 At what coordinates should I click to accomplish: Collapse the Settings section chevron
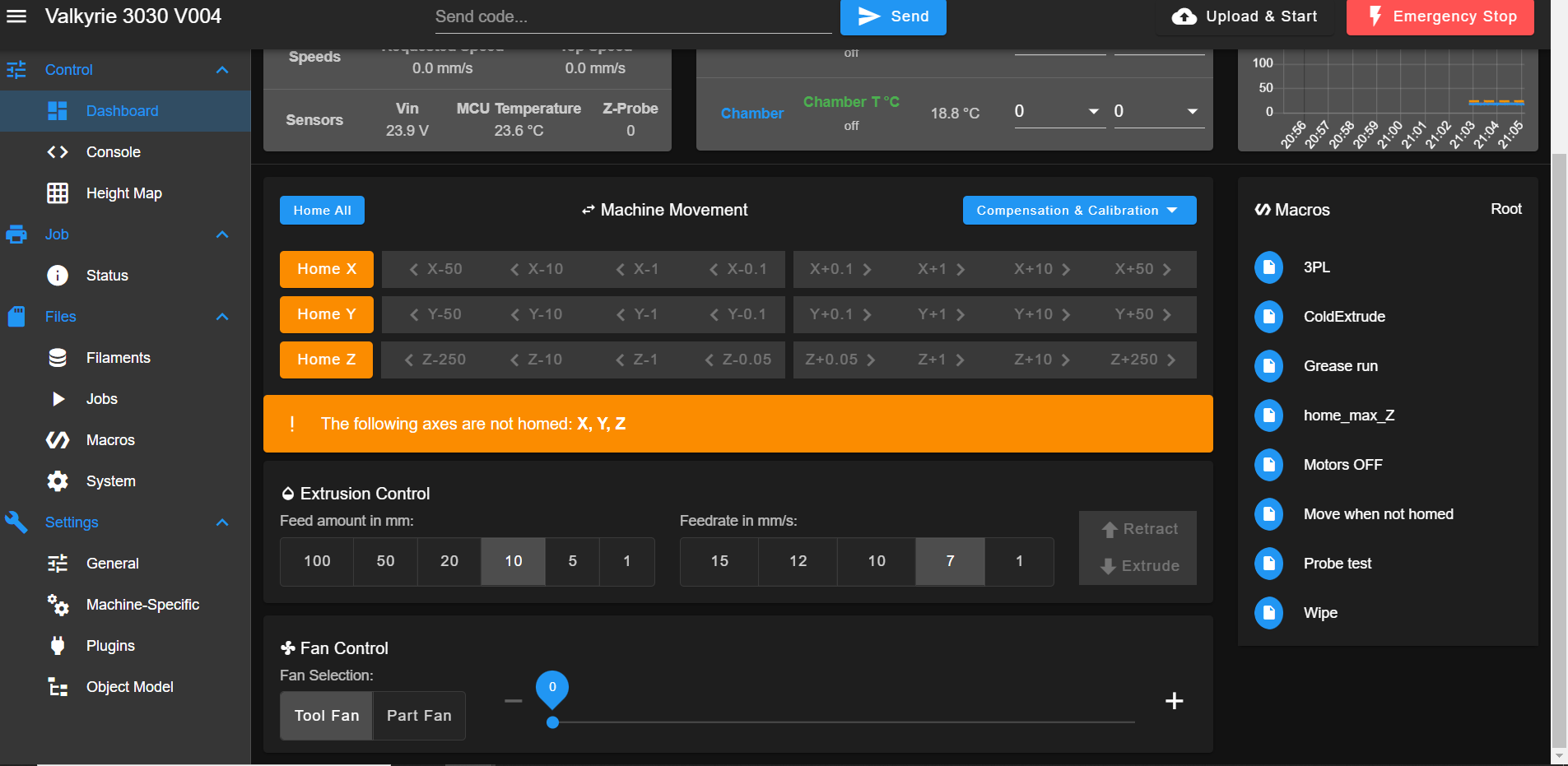click(222, 522)
